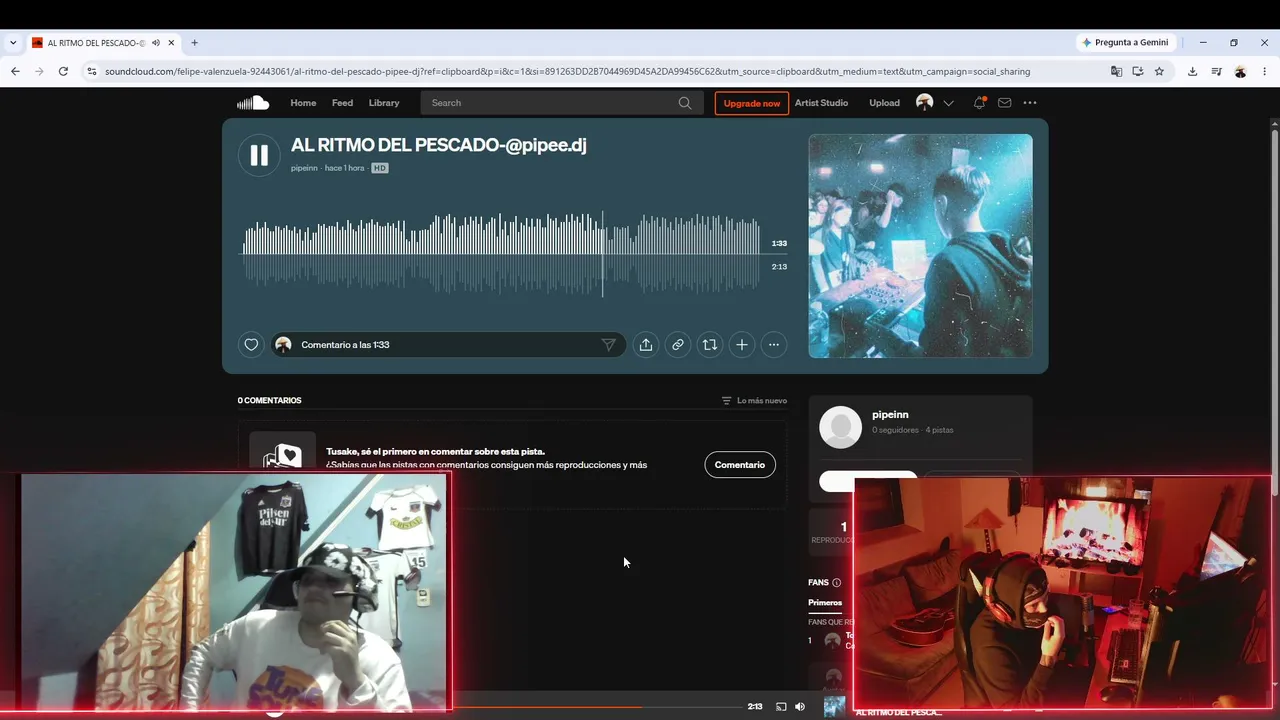Viewport: 1280px width, 720px height.
Task: Open Artist Studio
Action: [821, 103]
